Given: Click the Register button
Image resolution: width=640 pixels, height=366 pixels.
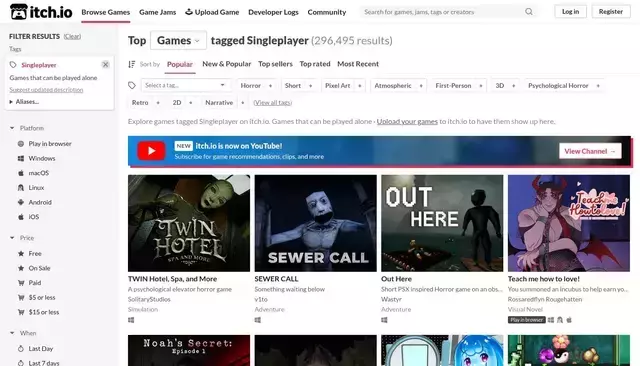Looking at the screenshot, I should (x=611, y=11).
